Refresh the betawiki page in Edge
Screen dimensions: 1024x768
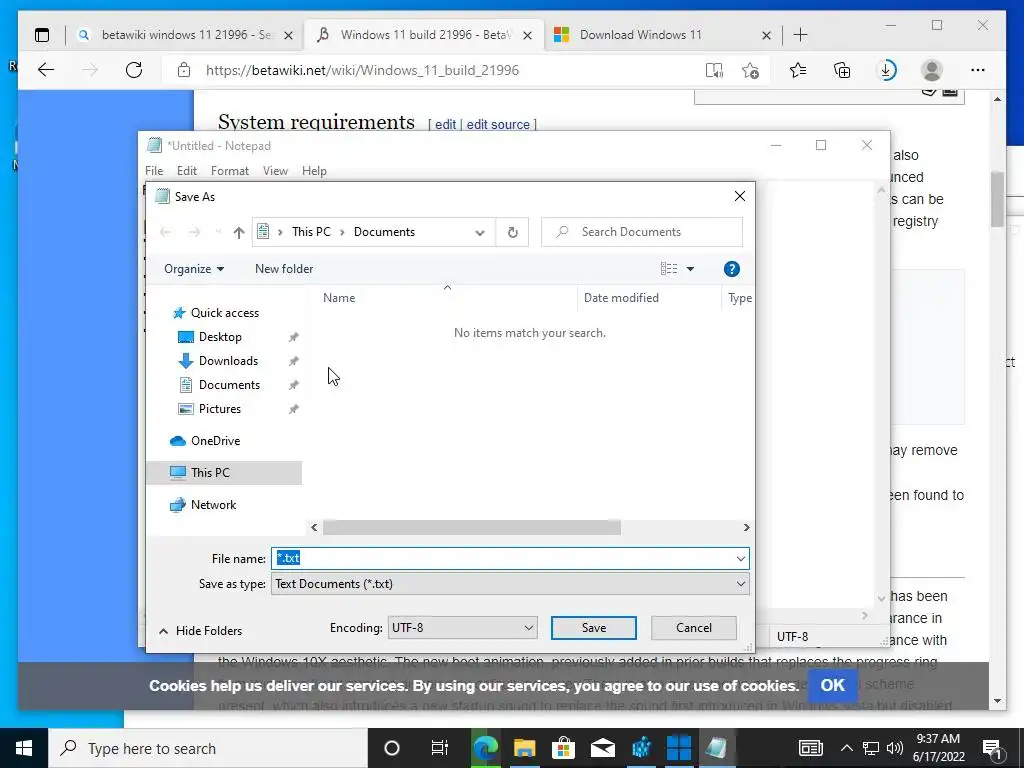pyautogui.click(x=134, y=70)
